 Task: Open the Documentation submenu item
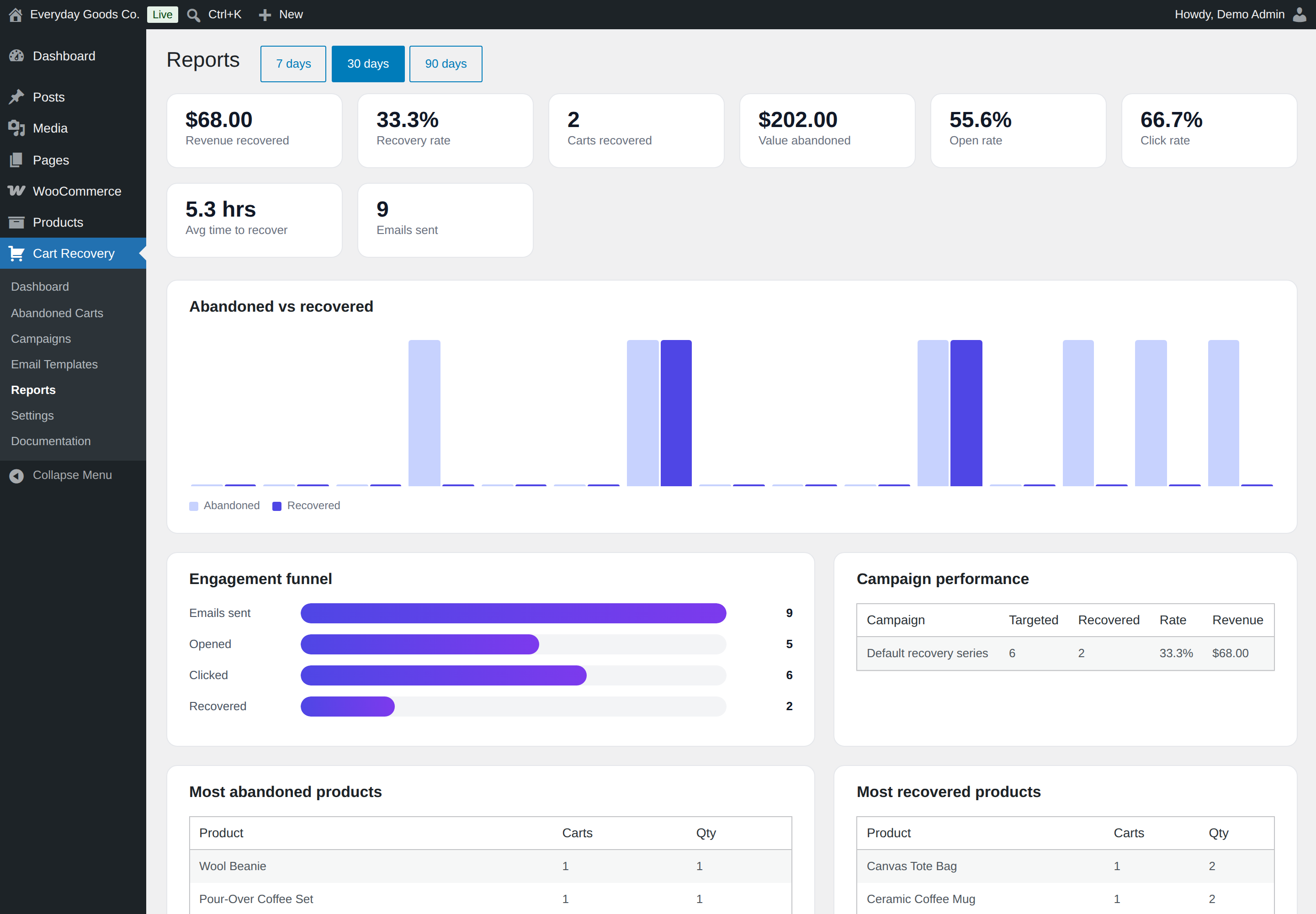tap(51, 441)
